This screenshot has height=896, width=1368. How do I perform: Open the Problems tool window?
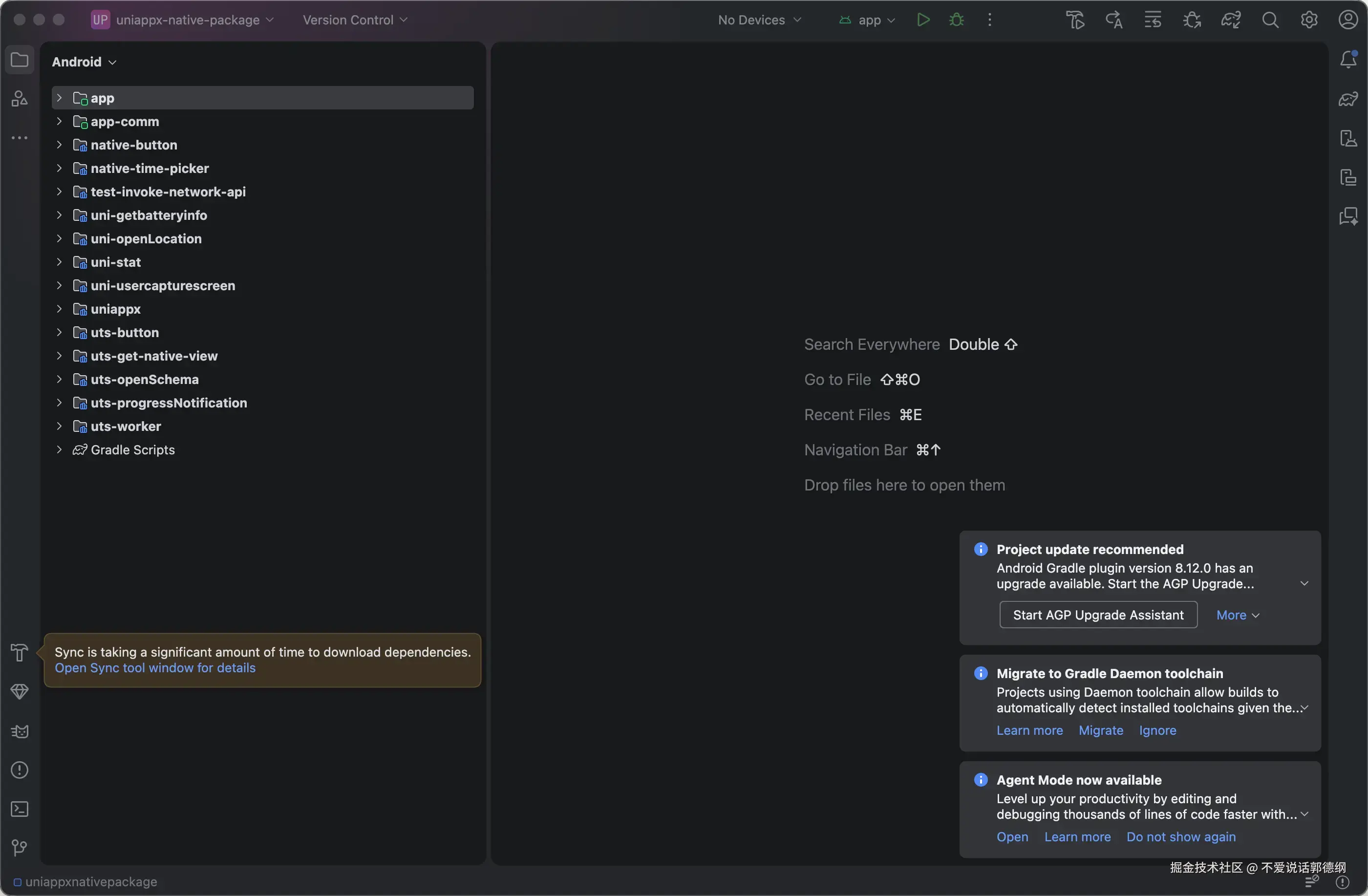pos(20,770)
